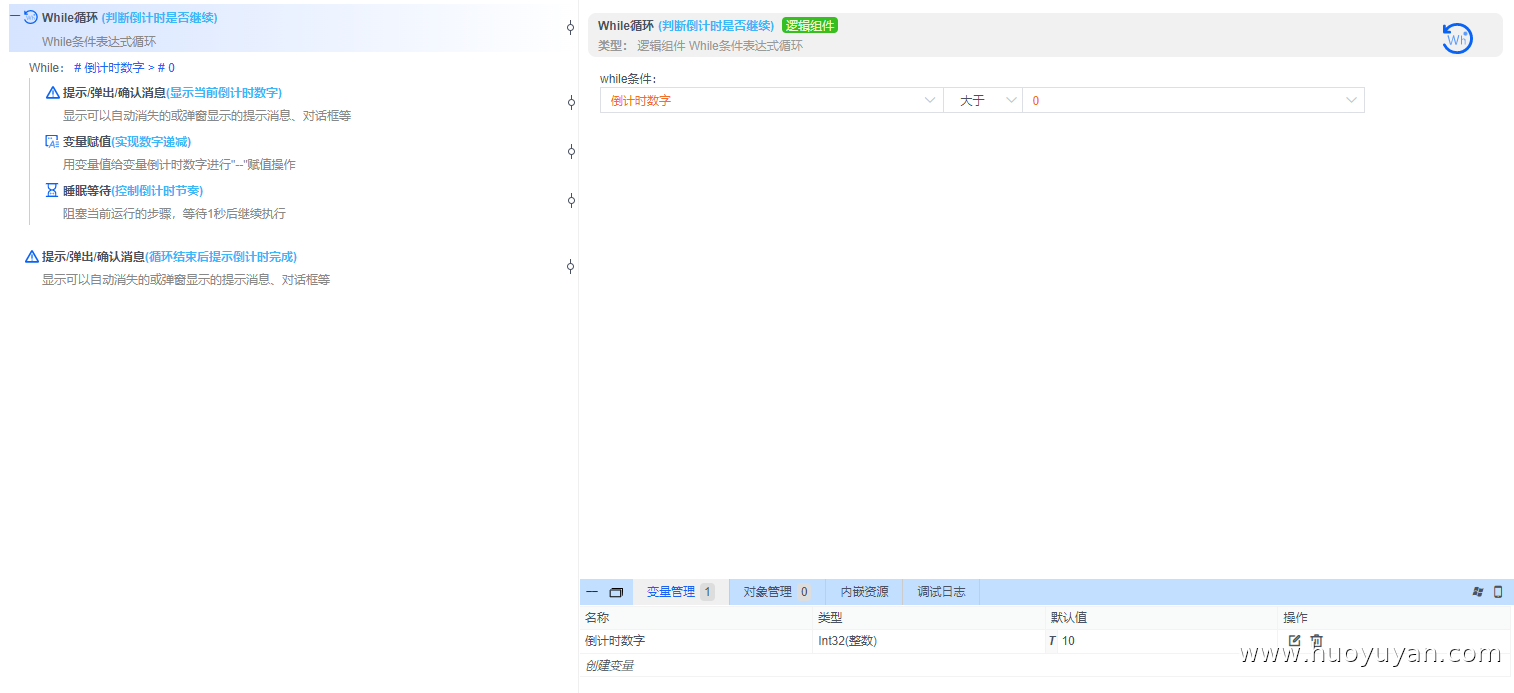
Task: Select 提示/弹出/确认消息(显示当前倒计时数字) step
Action: (x=172, y=93)
